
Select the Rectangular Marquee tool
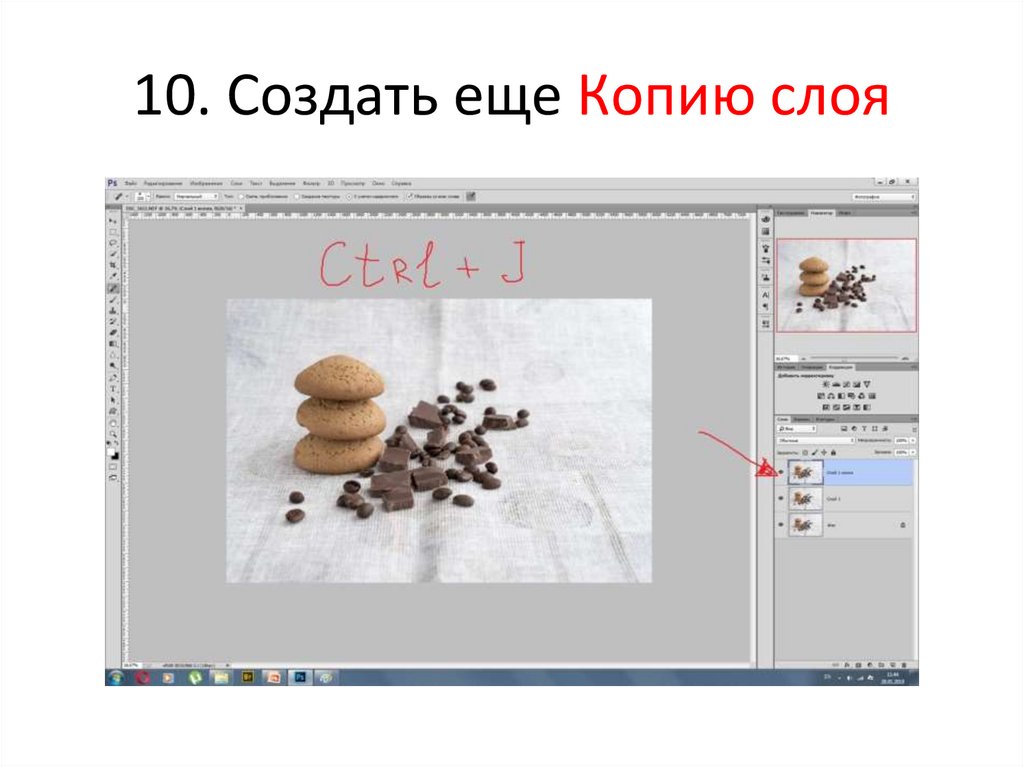click(113, 232)
